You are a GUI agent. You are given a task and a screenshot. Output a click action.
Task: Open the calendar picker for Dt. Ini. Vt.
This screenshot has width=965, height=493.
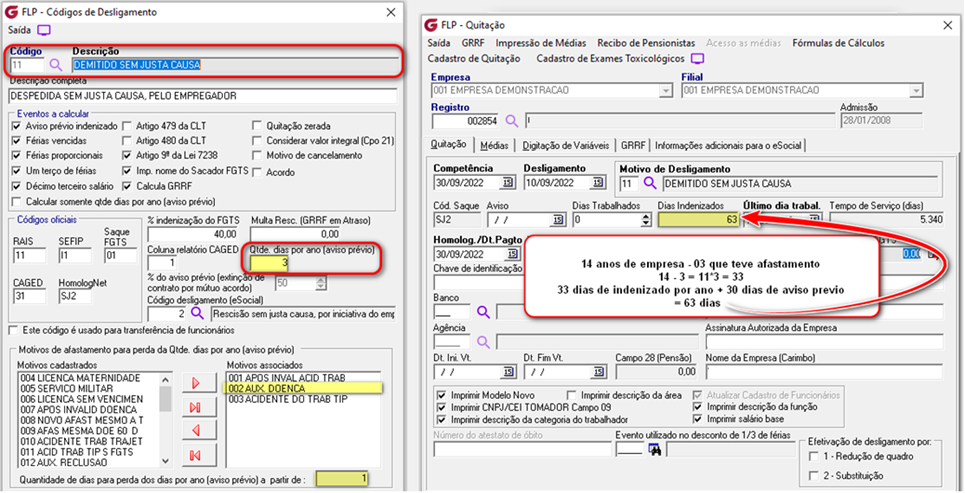tap(508, 372)
